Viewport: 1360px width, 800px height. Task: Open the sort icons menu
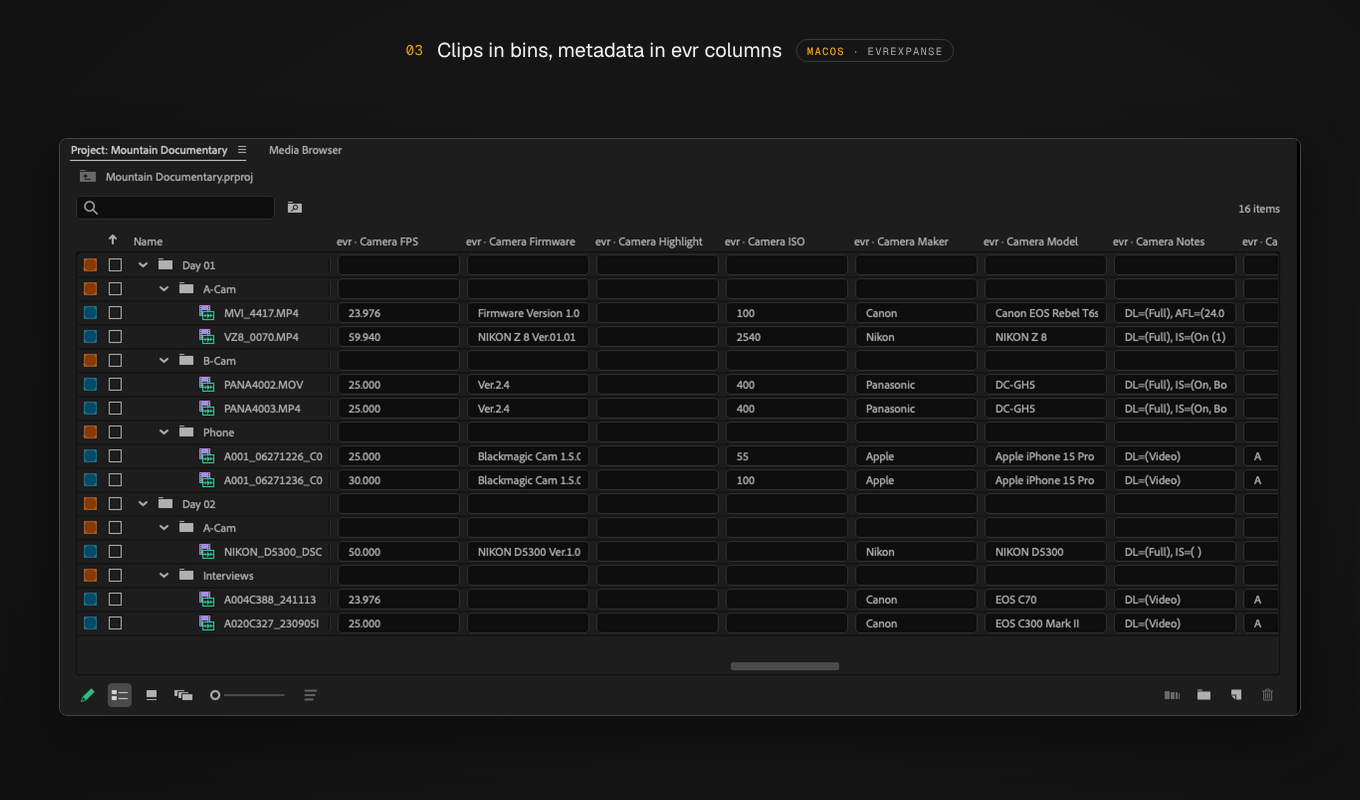[x=310, y=695]
